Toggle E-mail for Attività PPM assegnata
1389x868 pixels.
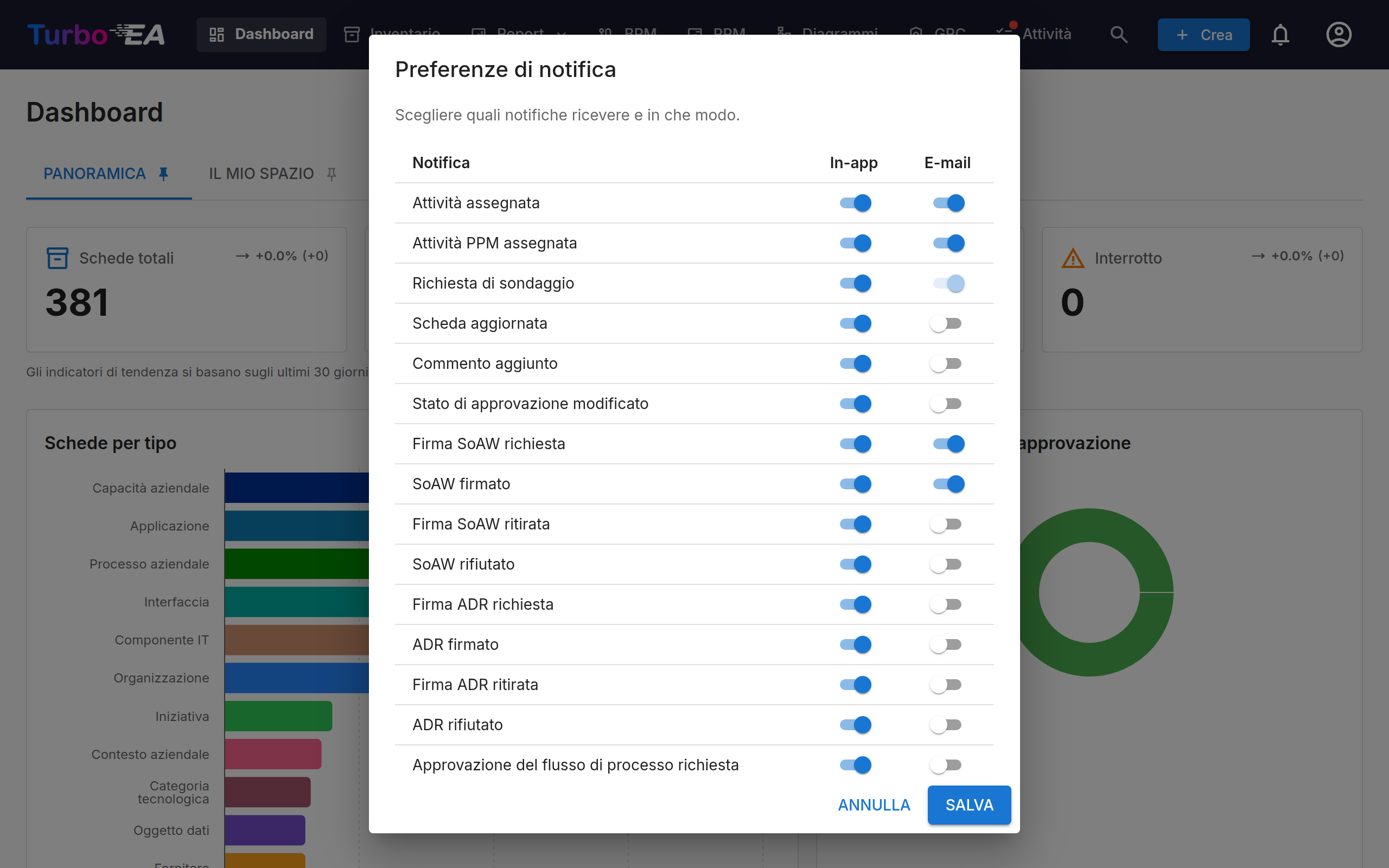pos(948,243)
